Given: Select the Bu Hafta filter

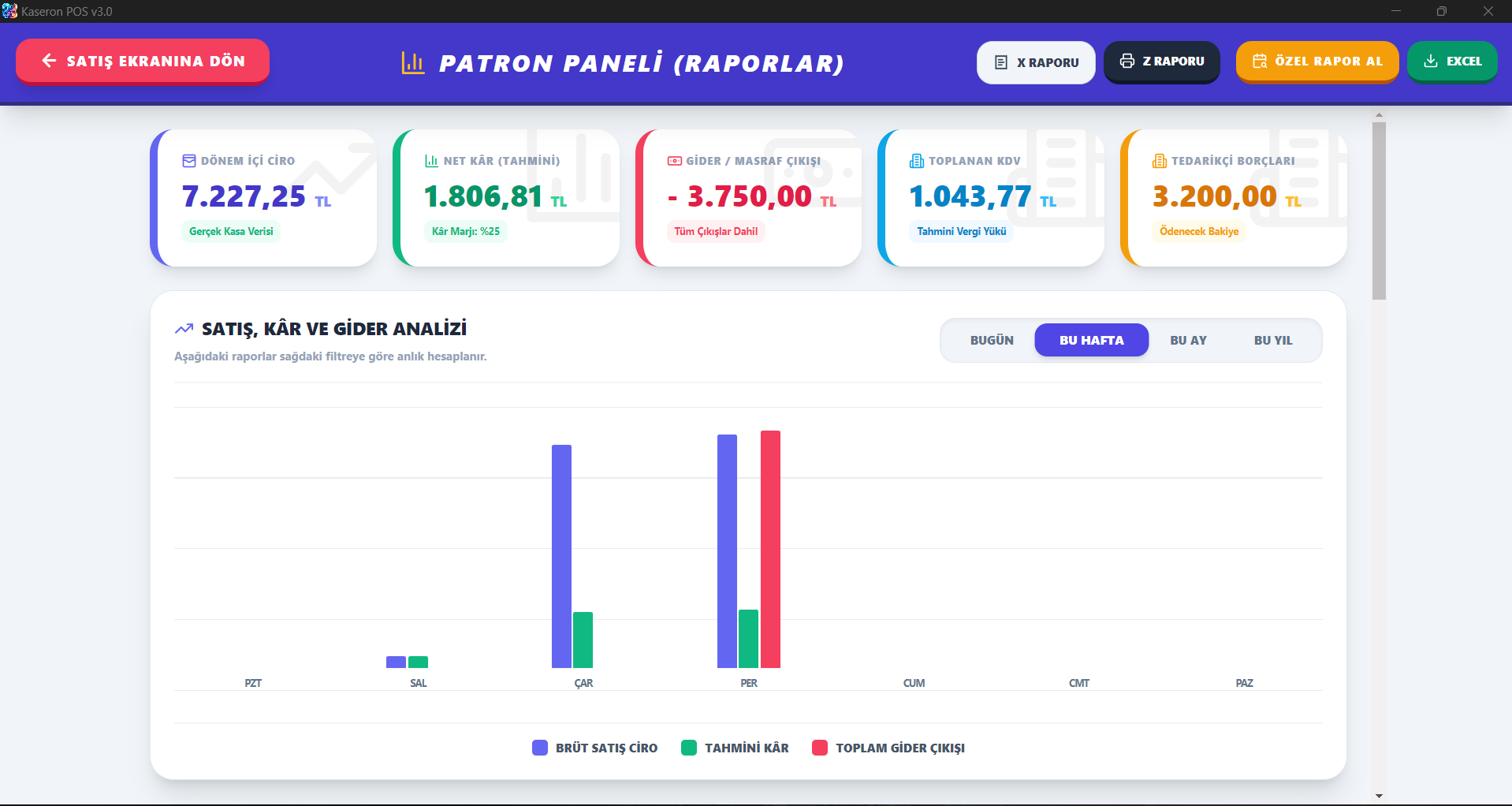Looking at the screenshot, I should coord(1091,340).
